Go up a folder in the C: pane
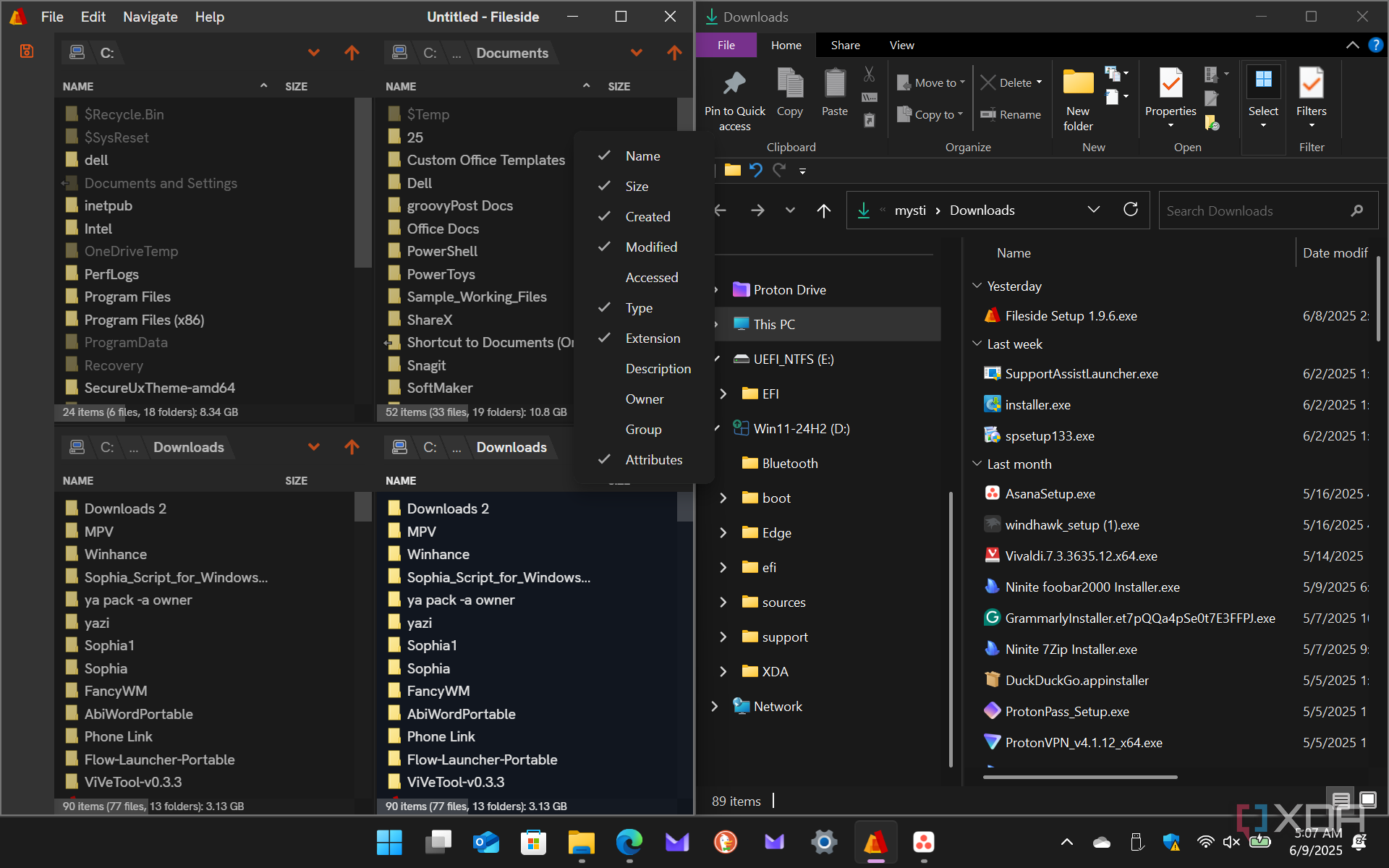The image size is (1389, 868). coord(352,53)
